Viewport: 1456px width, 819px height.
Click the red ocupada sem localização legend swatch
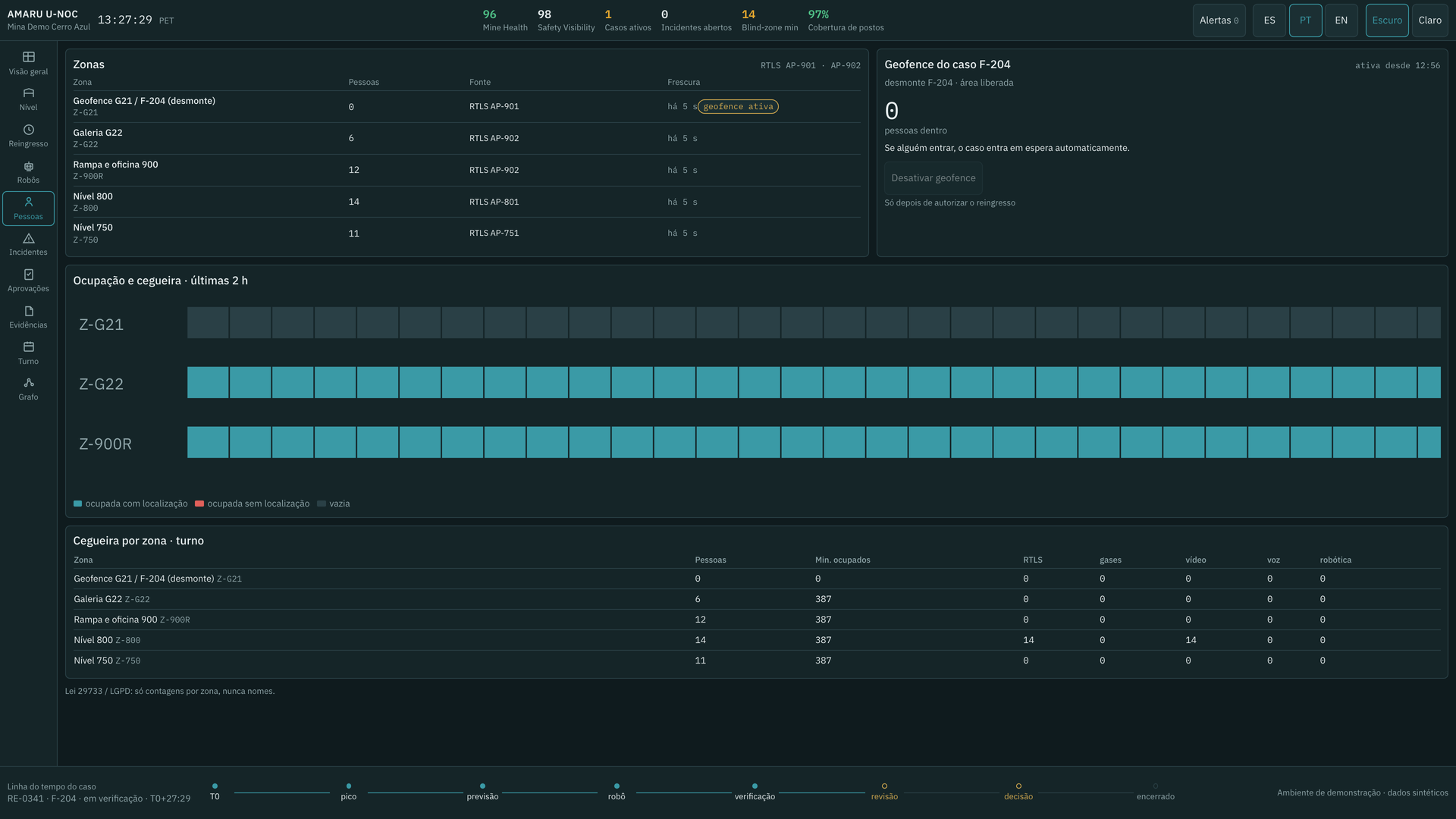point(199,504)
